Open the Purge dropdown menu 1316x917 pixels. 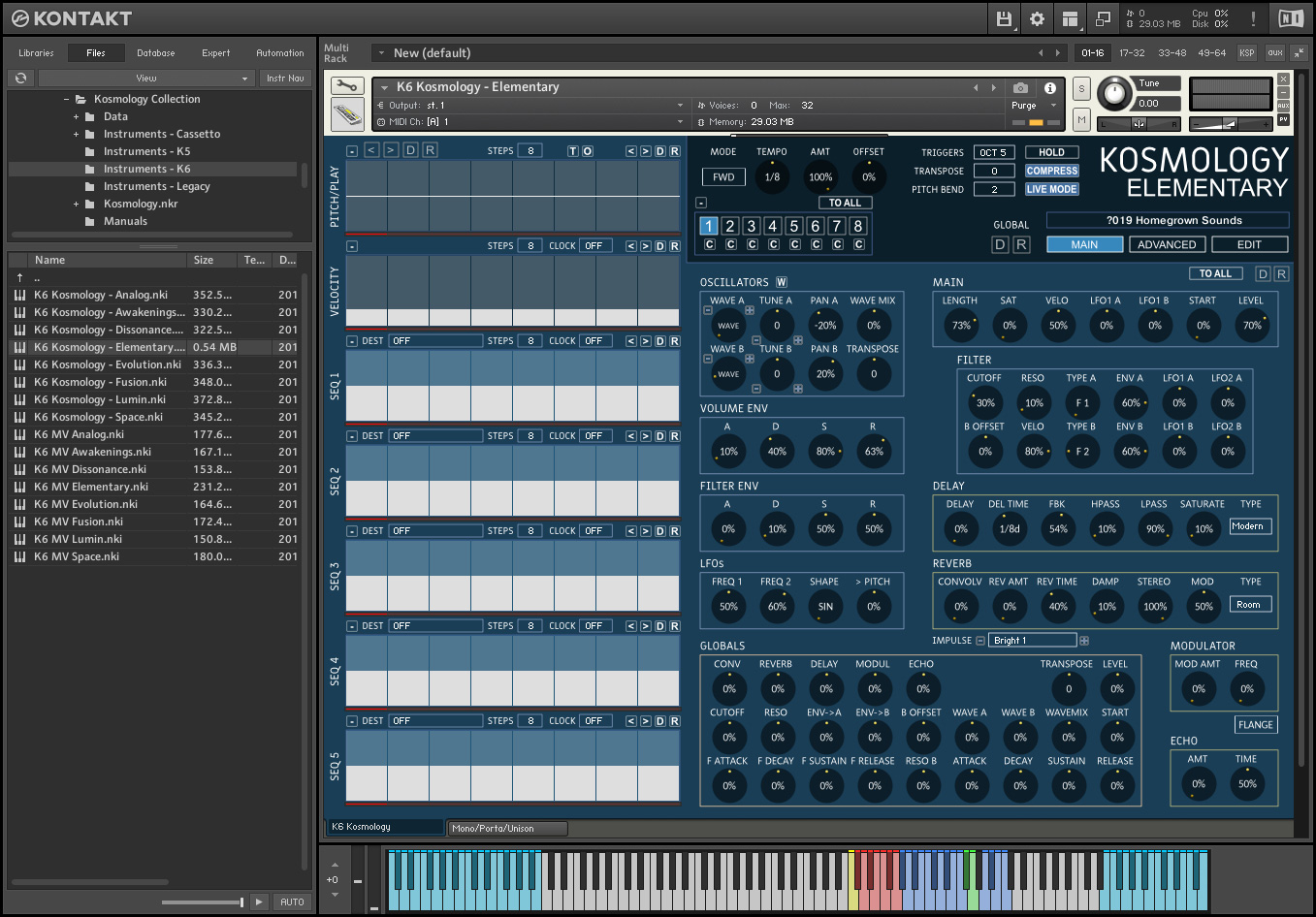tap(1034, 105)
